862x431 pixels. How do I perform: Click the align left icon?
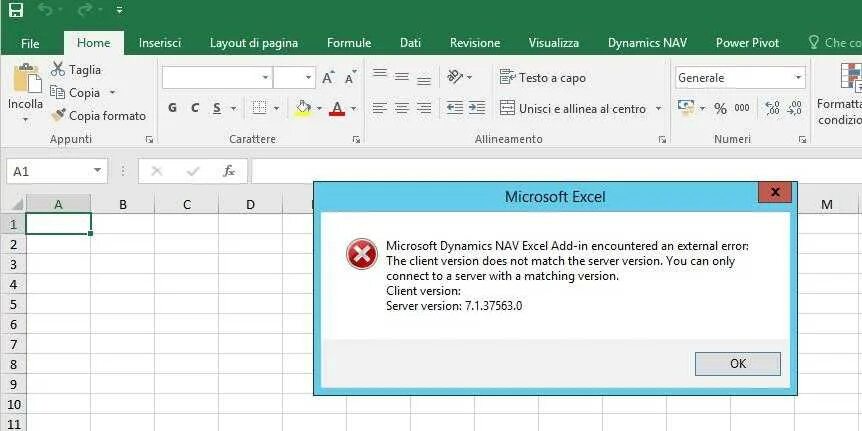coord(380,108)
